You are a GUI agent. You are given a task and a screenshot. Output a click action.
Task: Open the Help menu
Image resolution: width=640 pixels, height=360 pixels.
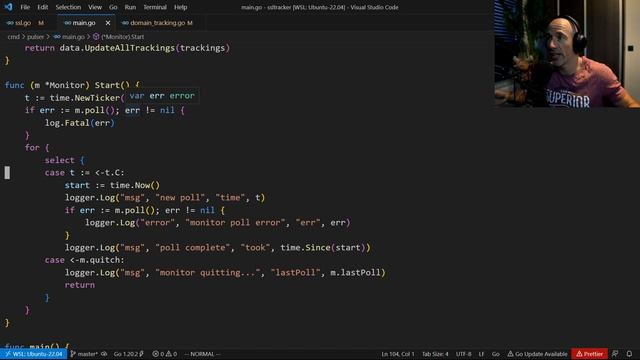coord(180,7)
